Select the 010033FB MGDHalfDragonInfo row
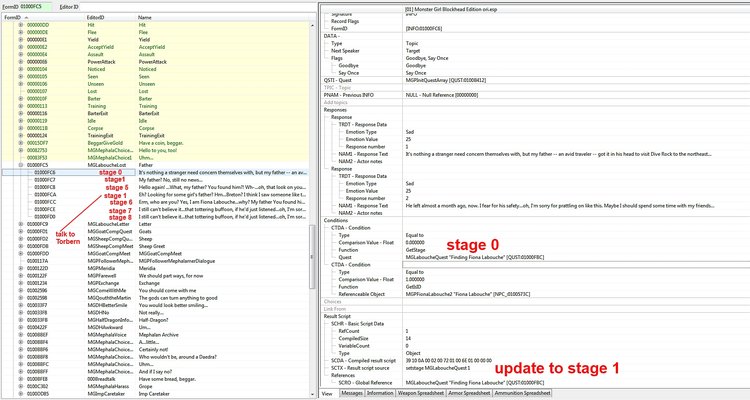Screen dimensions: 750x400 (x=155, y=320)
